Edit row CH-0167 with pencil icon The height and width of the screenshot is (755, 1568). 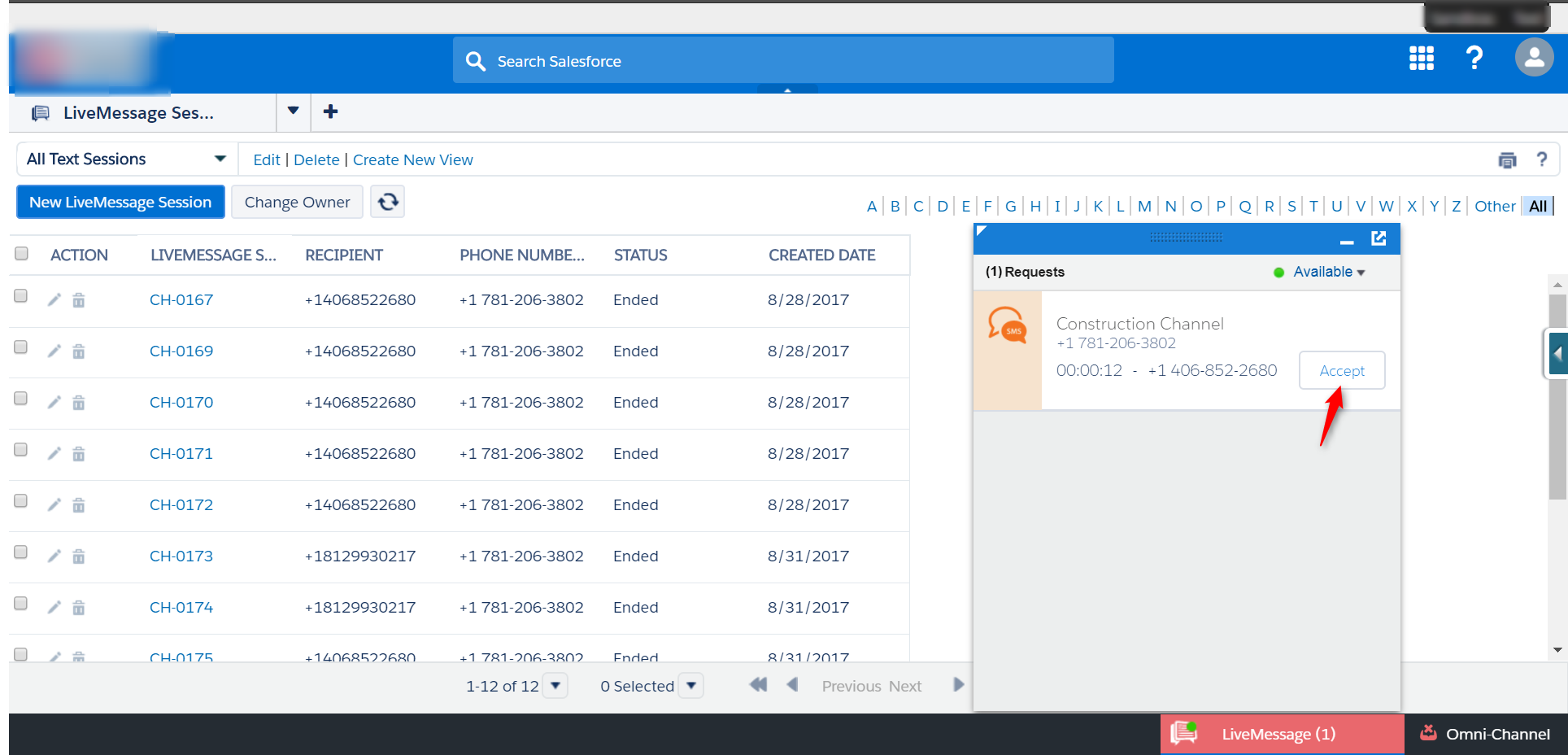coord(54,300)
